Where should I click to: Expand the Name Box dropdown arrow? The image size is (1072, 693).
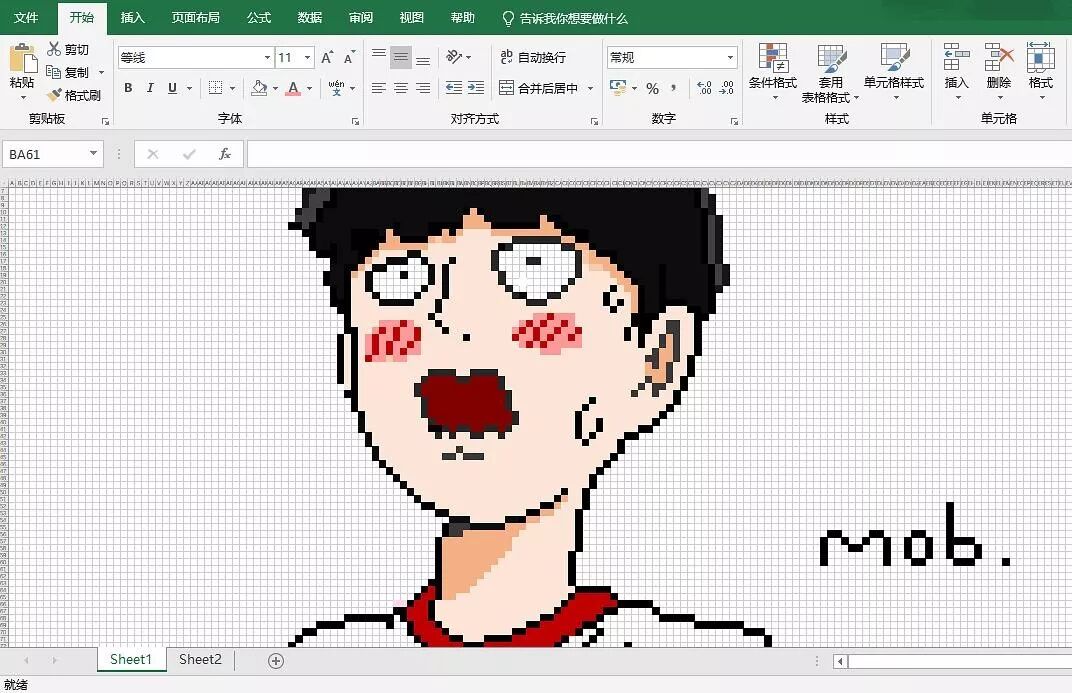tap(93, 154)
